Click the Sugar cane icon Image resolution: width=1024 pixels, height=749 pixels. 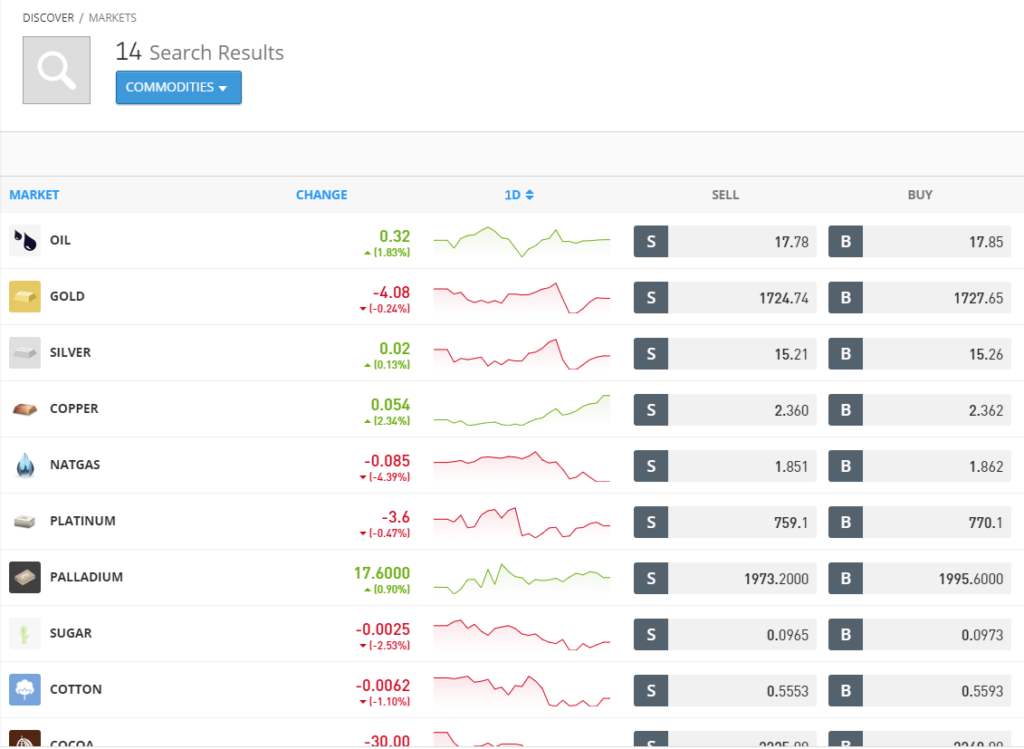click(x=25, y=633)
